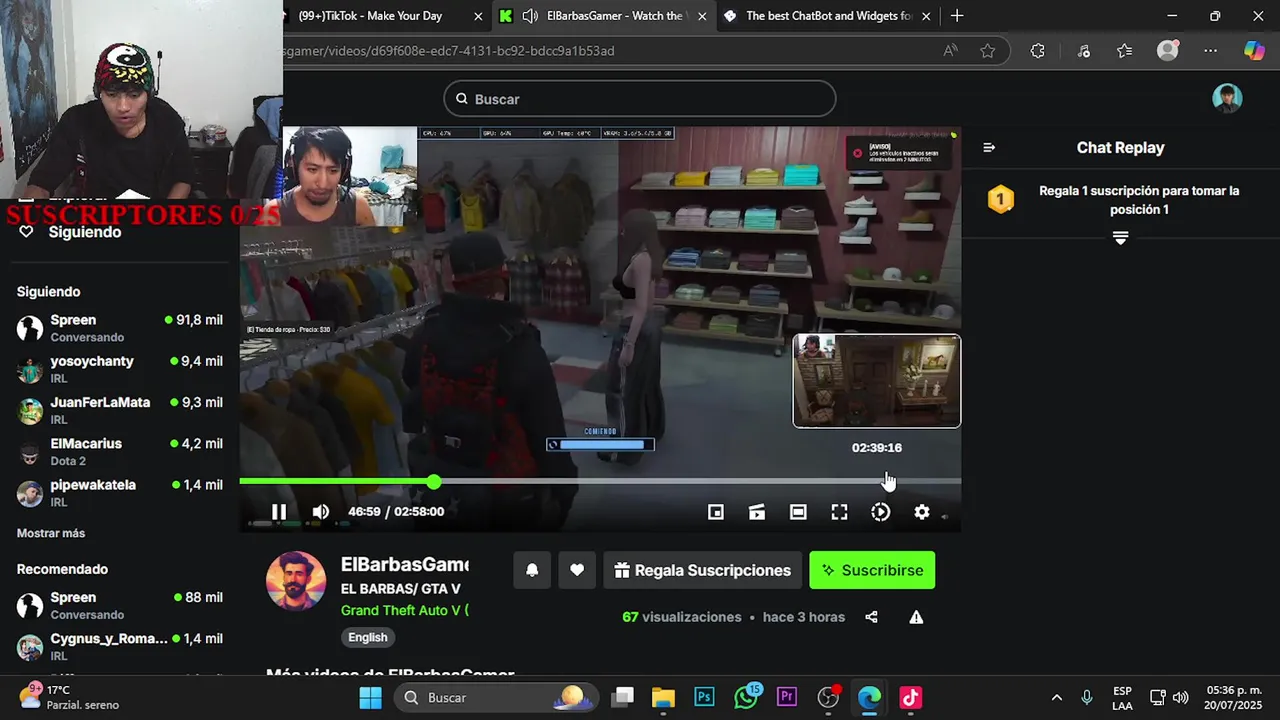Expand Mostrar más in sidebar
The width and height of the screenshot is (1280, 720).
tap(51, 533)
